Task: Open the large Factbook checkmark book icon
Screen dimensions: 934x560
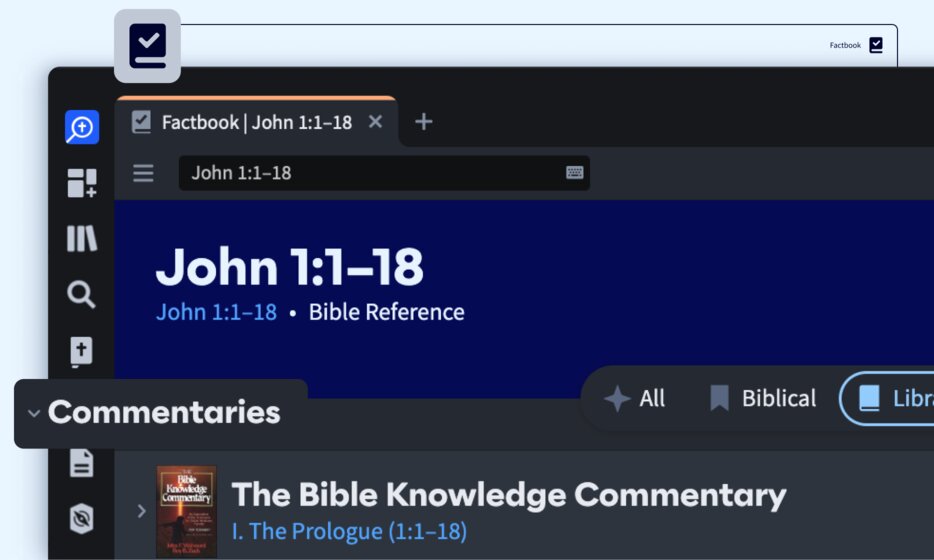Action: (x=147, y=46)
